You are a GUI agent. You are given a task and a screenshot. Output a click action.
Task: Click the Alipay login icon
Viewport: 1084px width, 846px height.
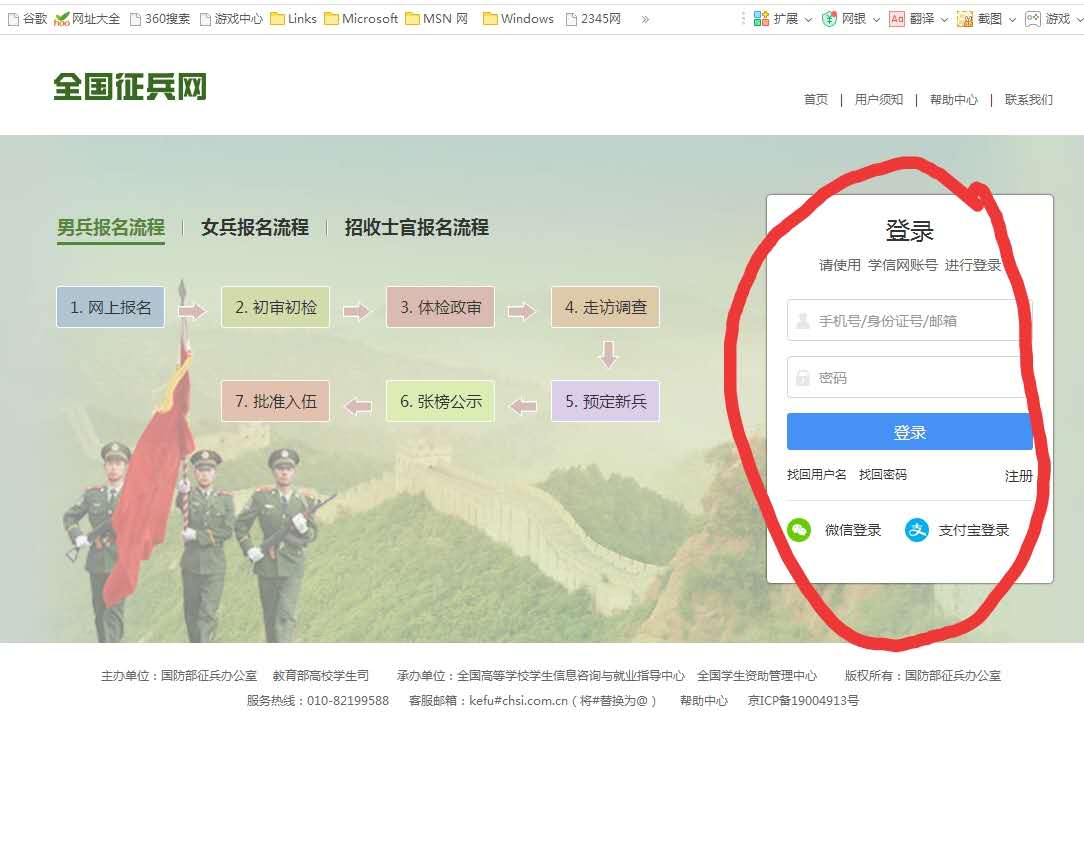tap(916, 530)
